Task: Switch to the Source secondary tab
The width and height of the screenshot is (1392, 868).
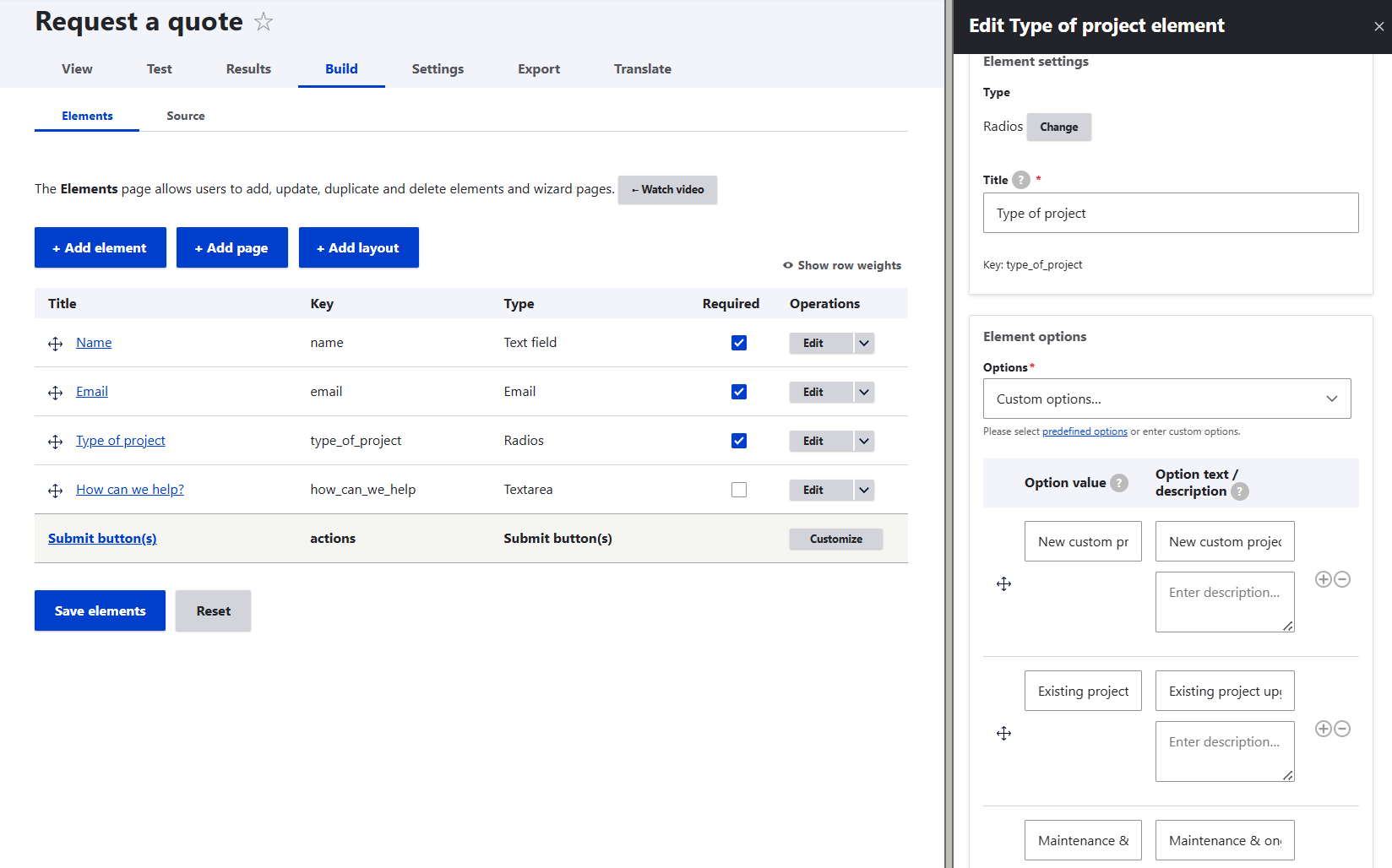Action: [x=186, y=116]
